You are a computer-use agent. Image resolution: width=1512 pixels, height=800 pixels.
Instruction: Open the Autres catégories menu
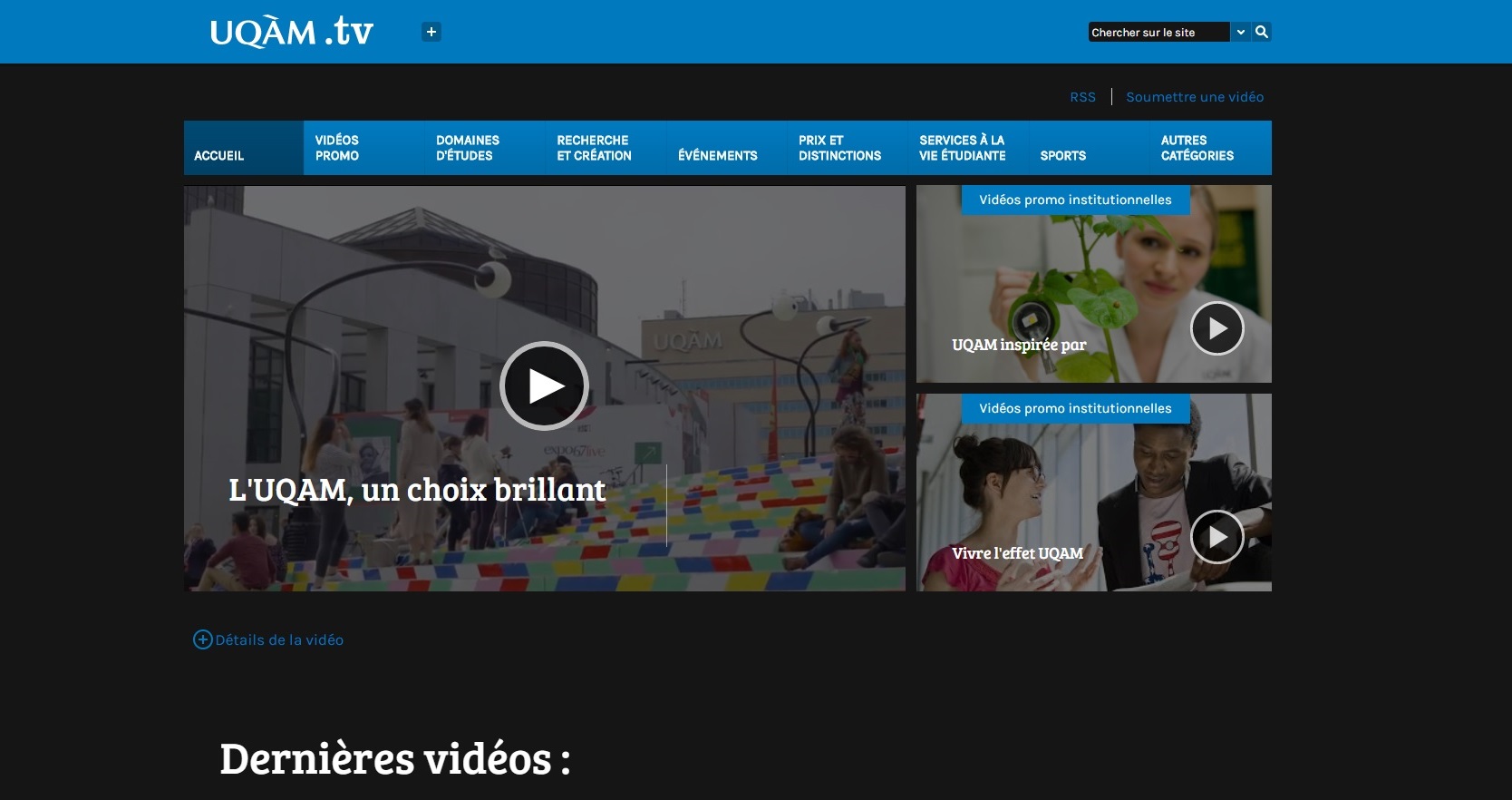[x=1211, y=148]
